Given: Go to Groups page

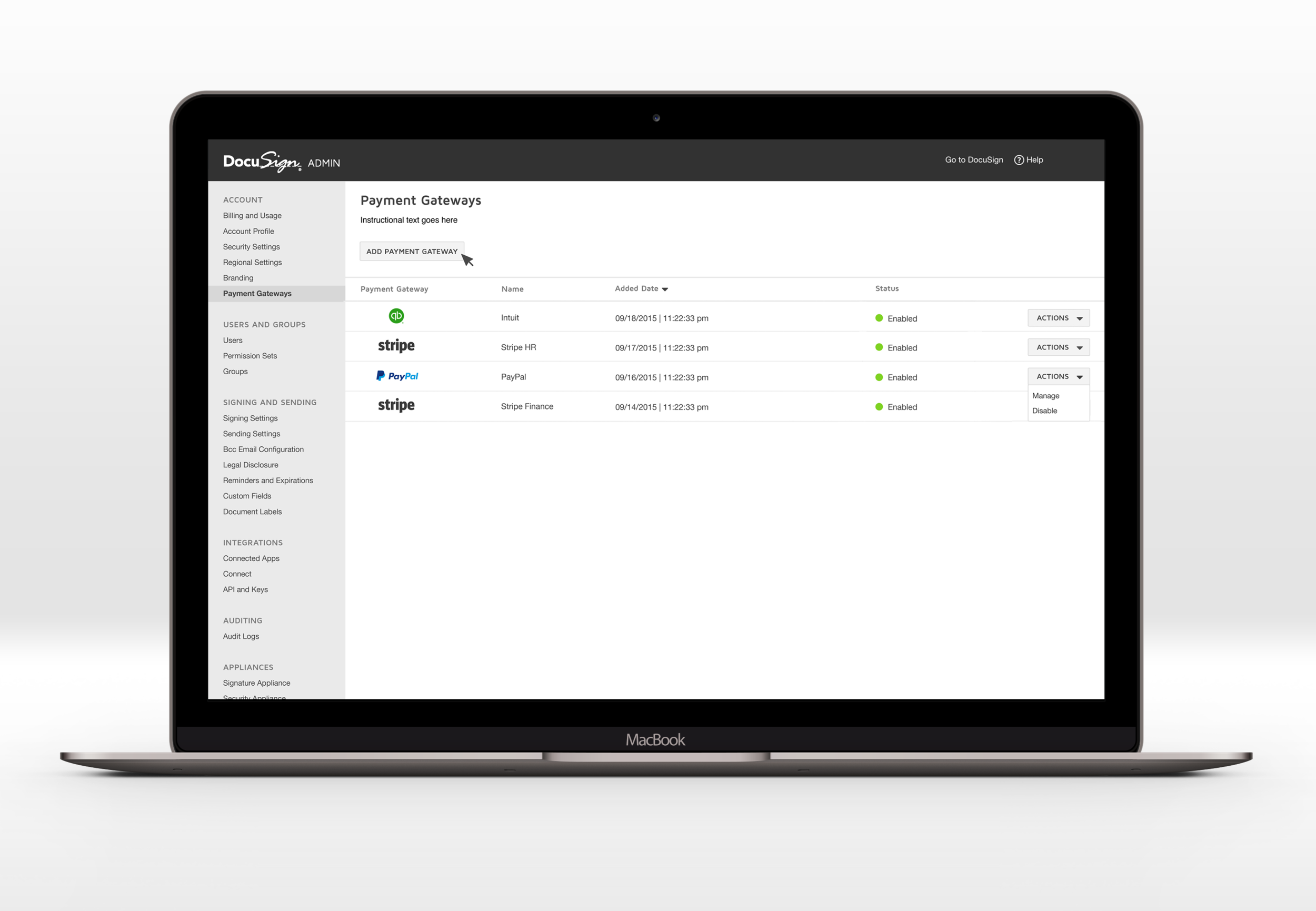Looking at the screenshot, I should (235, 371).
